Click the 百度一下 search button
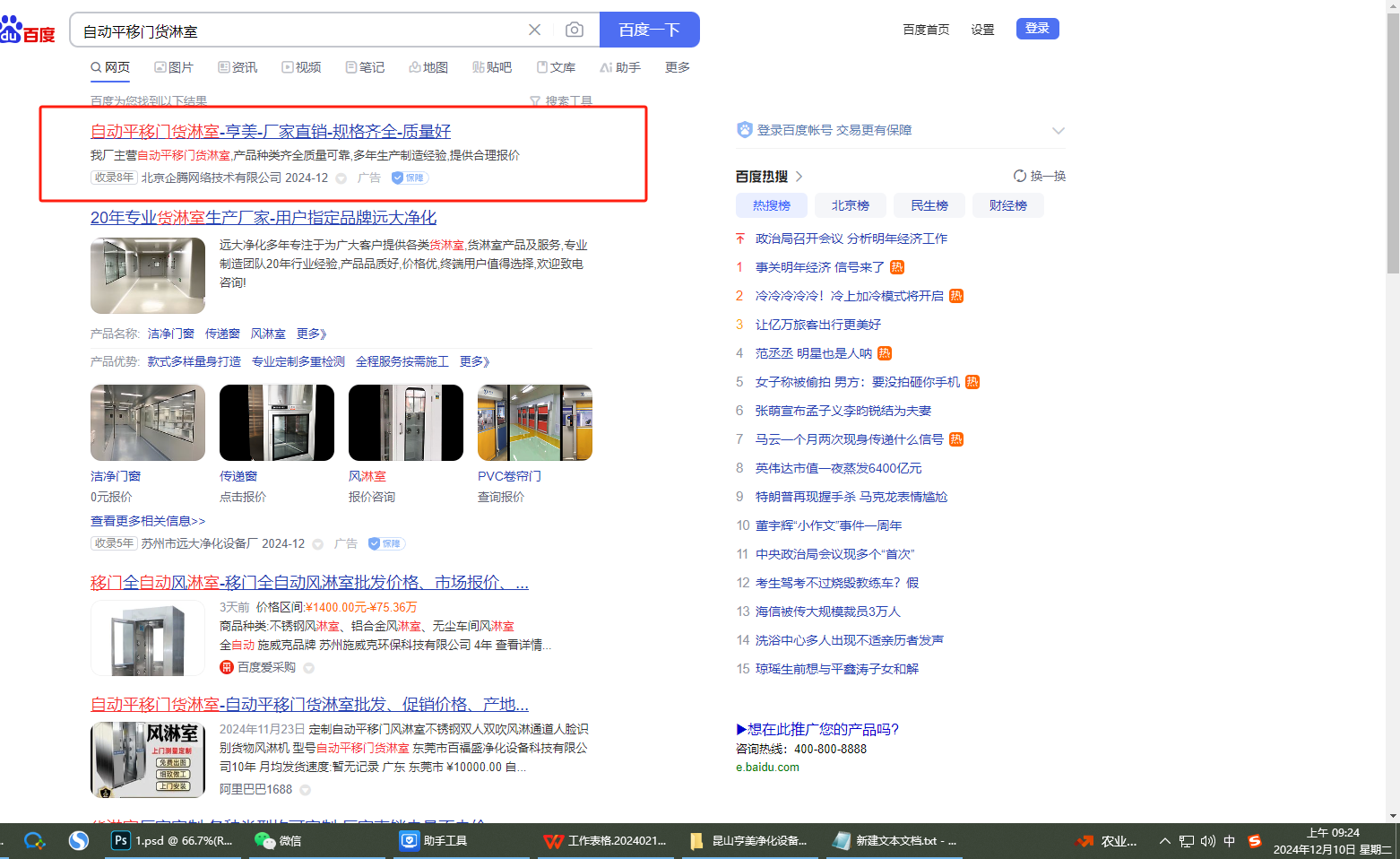This screenshot has height=859, width=1400. (x=649, y=30)
